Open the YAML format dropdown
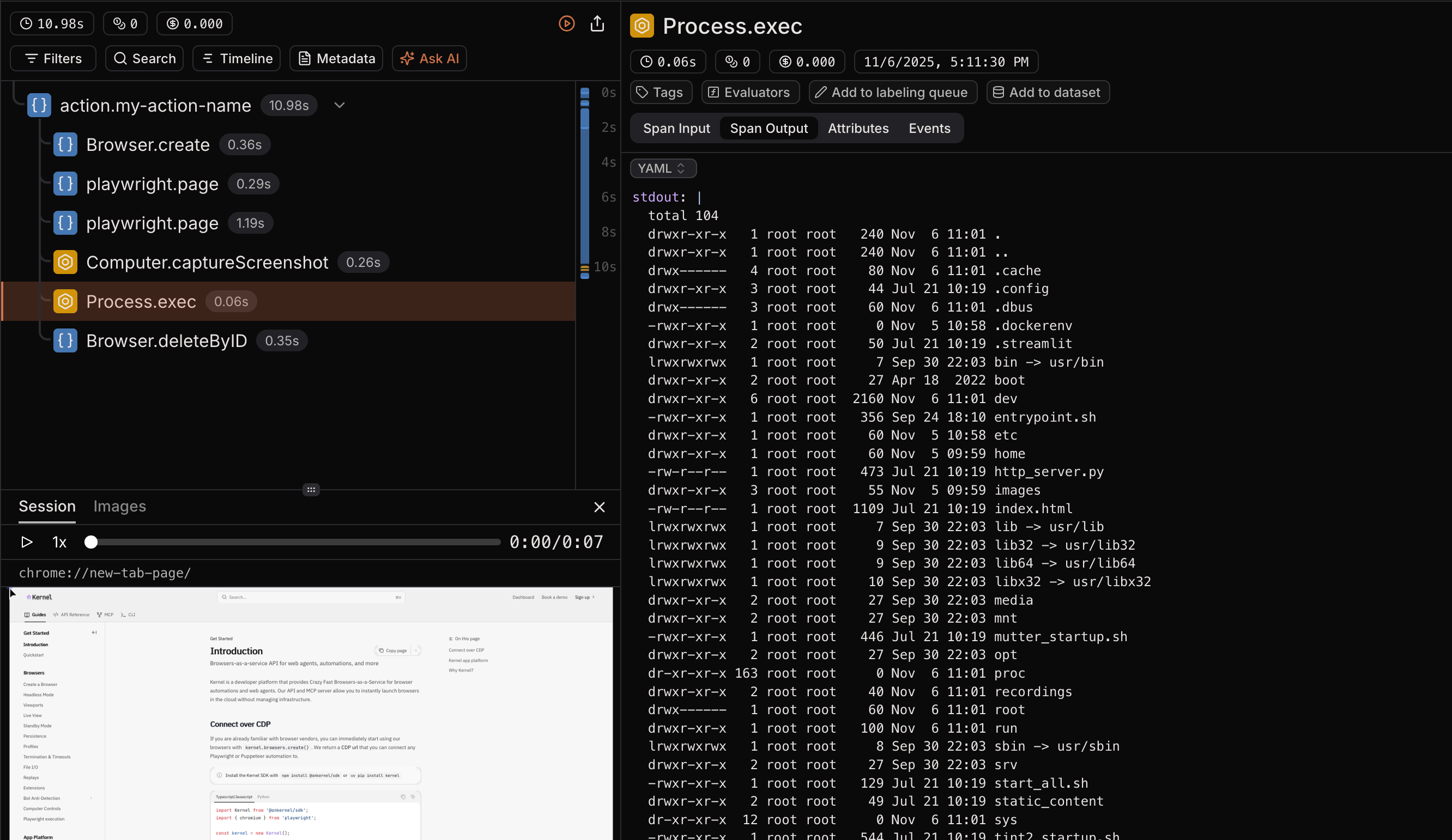The width and height of the screenshot is (1452, 840). pos(663,169)
